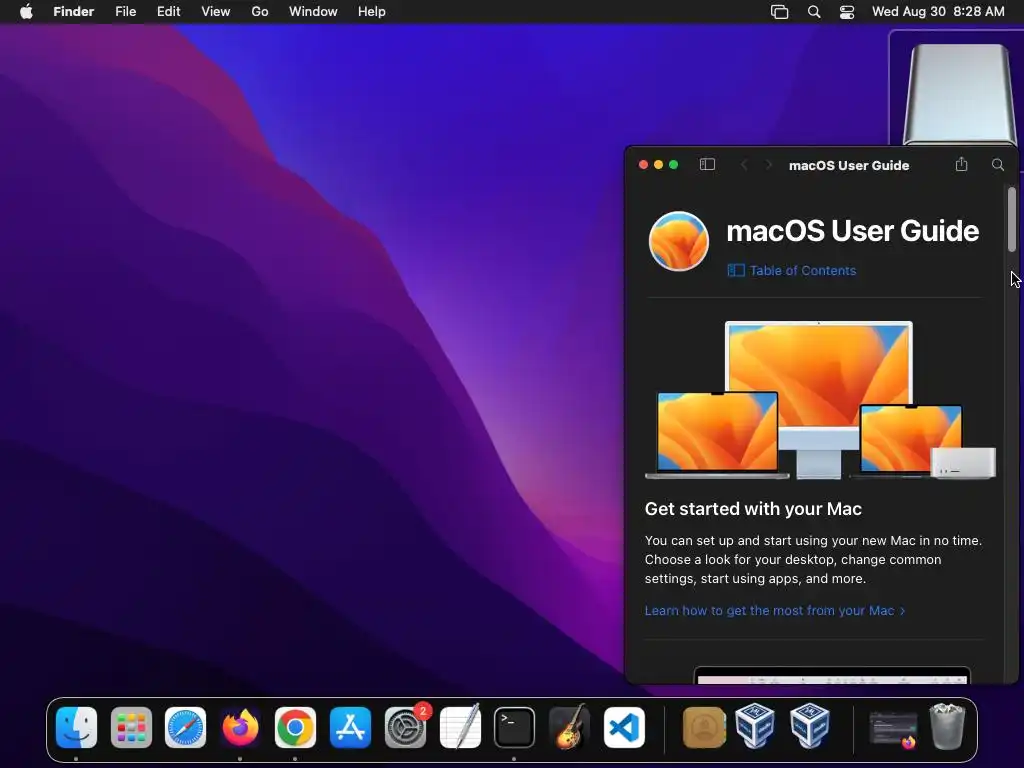Click the Stage Manager icon in menu bar
The height and width of the screenshot is (768, 1024).
coord(779,12)
